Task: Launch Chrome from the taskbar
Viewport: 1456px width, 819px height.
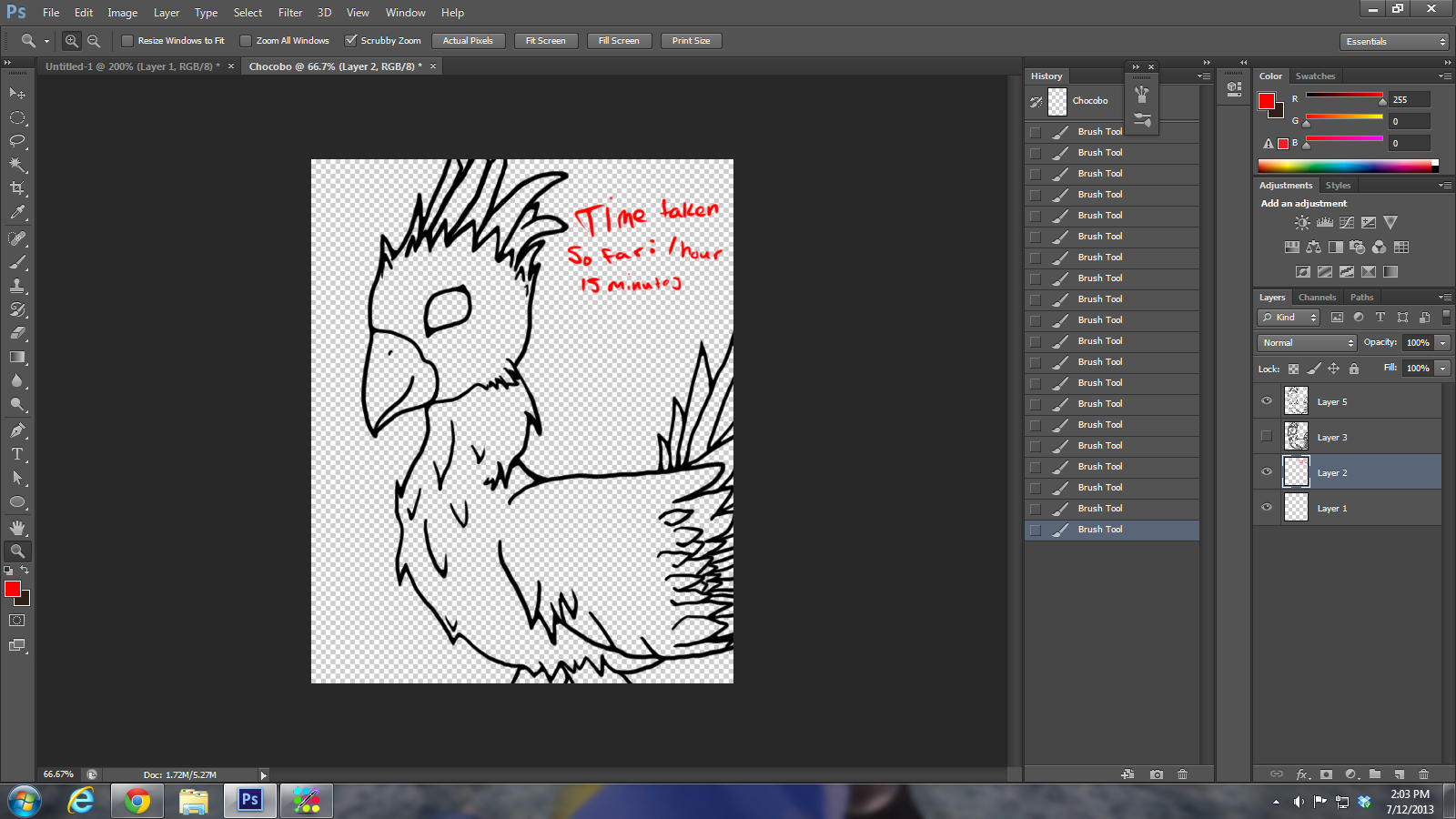Action: 137,801
